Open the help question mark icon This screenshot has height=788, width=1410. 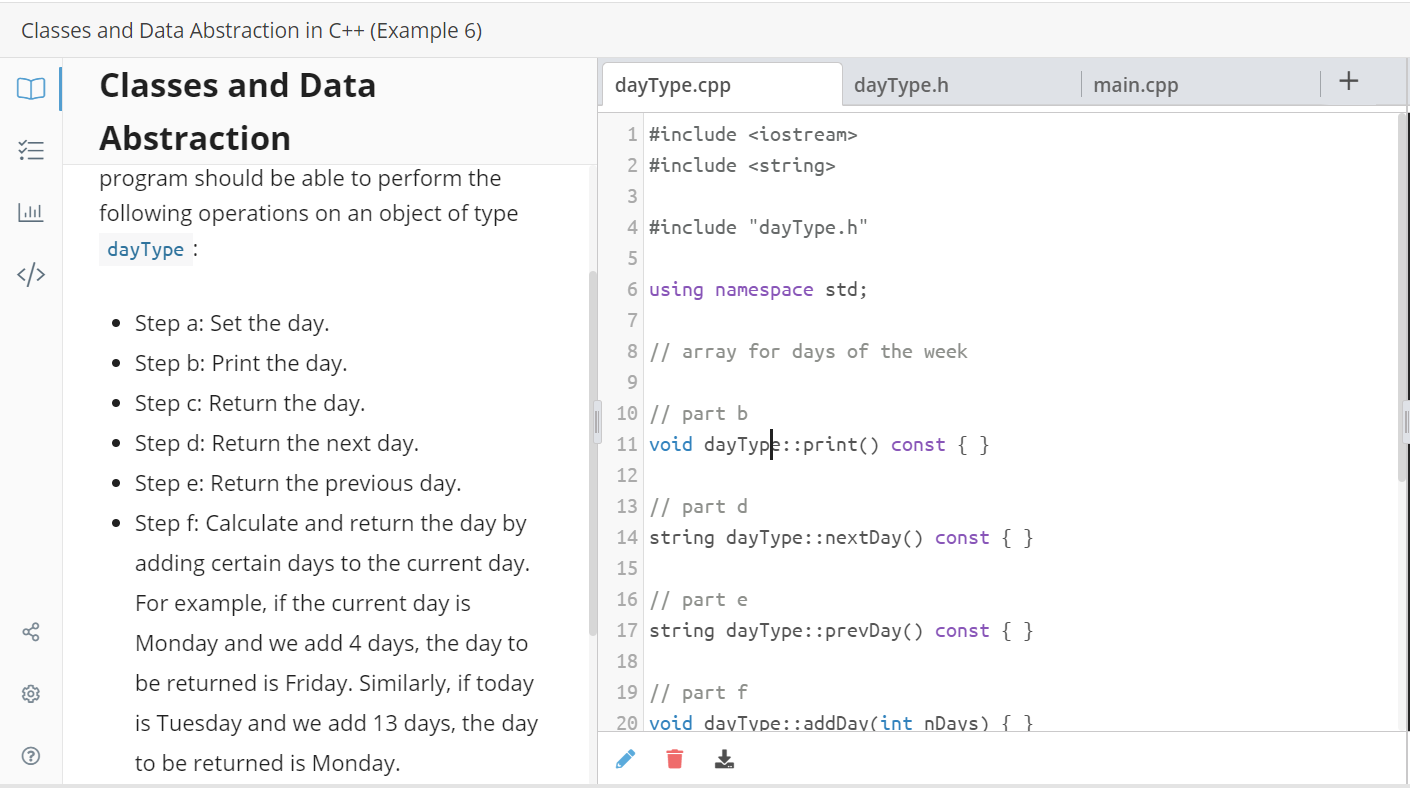[31, 755]
